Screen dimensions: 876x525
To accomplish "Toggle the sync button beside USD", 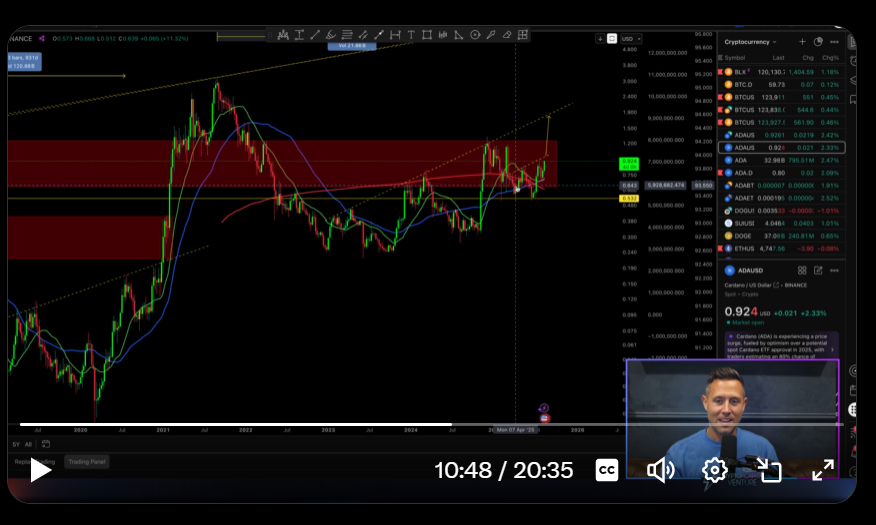I will tap(612, 39).
